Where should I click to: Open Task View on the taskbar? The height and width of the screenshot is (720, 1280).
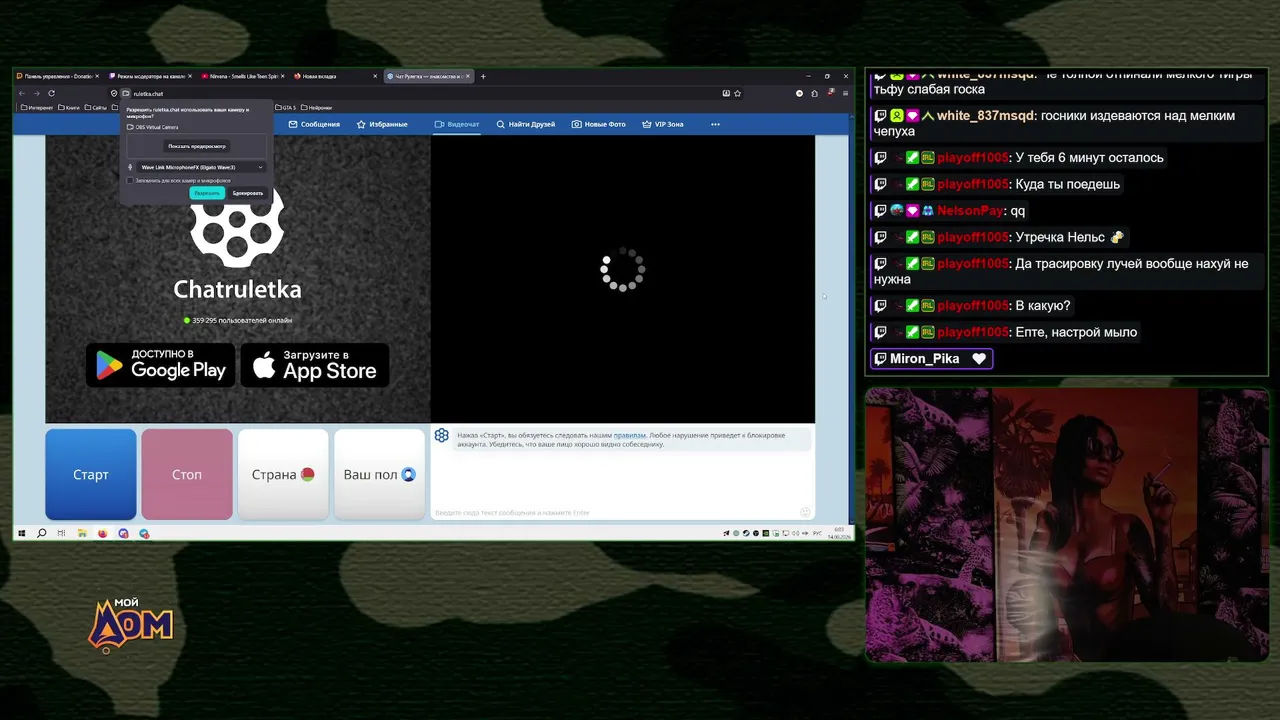62,533
